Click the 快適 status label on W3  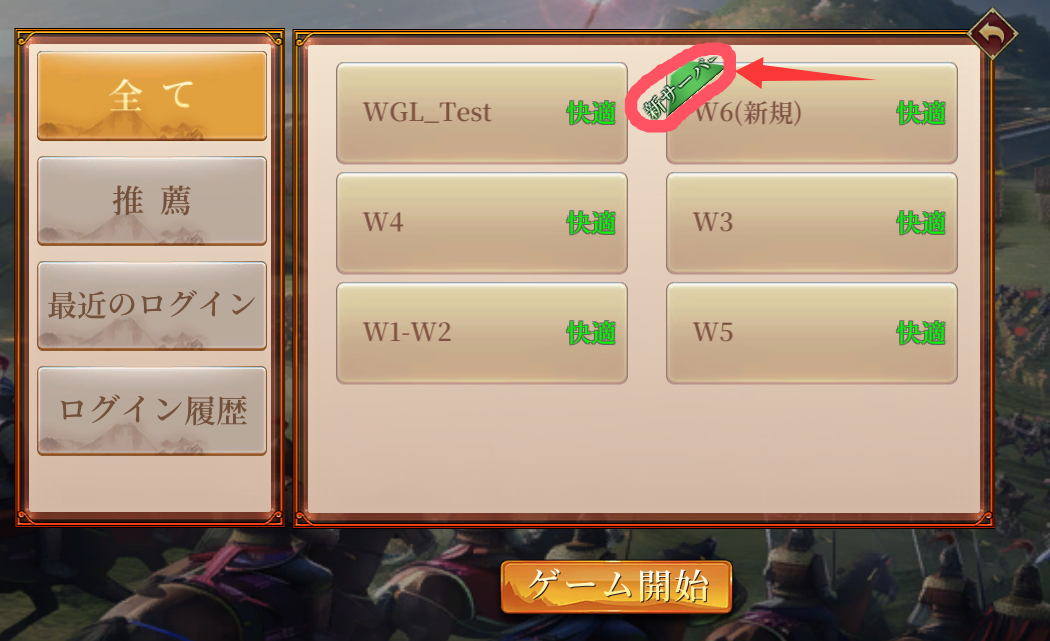click(921, 222)
